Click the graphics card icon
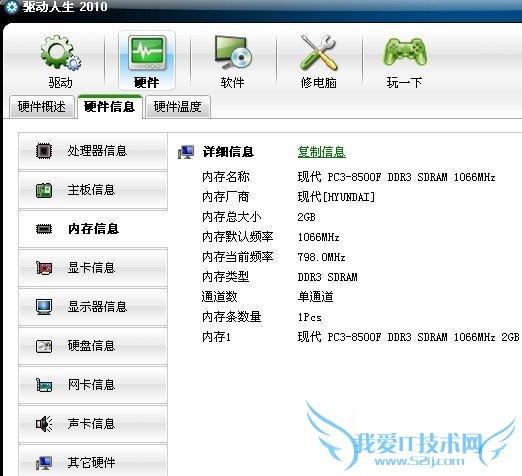Screen dimensions: 522x476 pyautogui.click(x=44, y=268)
